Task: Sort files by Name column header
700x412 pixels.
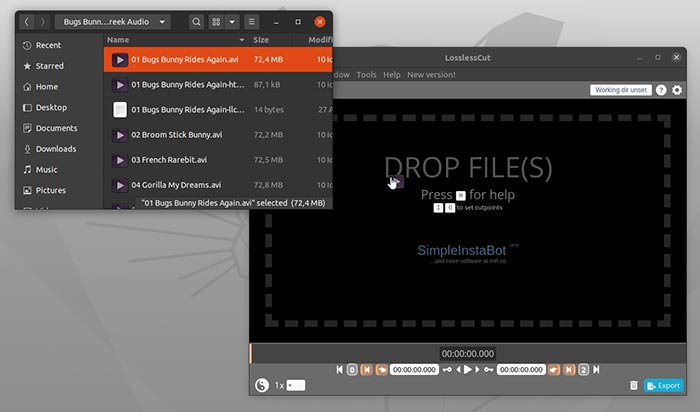Action: coord(175,40)
